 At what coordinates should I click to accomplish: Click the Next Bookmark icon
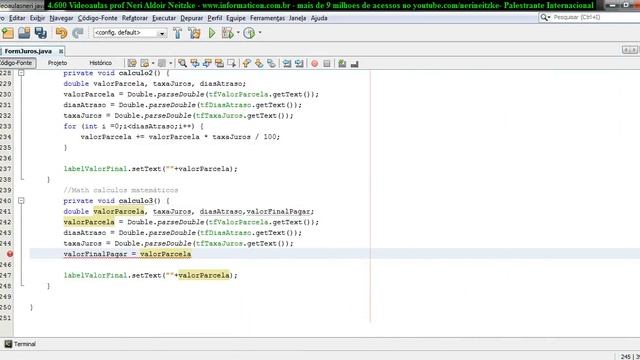pos(259,63)
